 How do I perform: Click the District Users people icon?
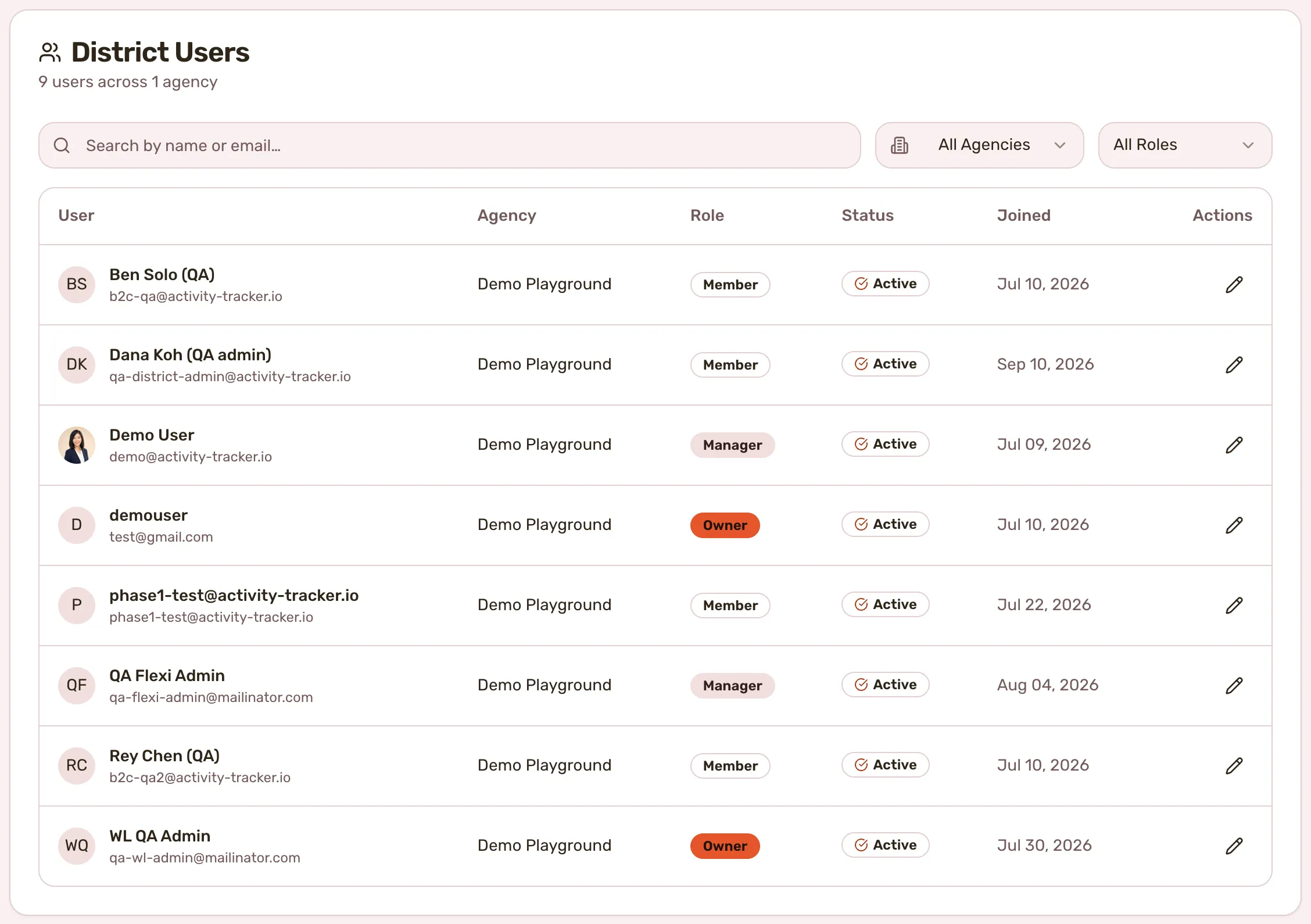(50, 52)
